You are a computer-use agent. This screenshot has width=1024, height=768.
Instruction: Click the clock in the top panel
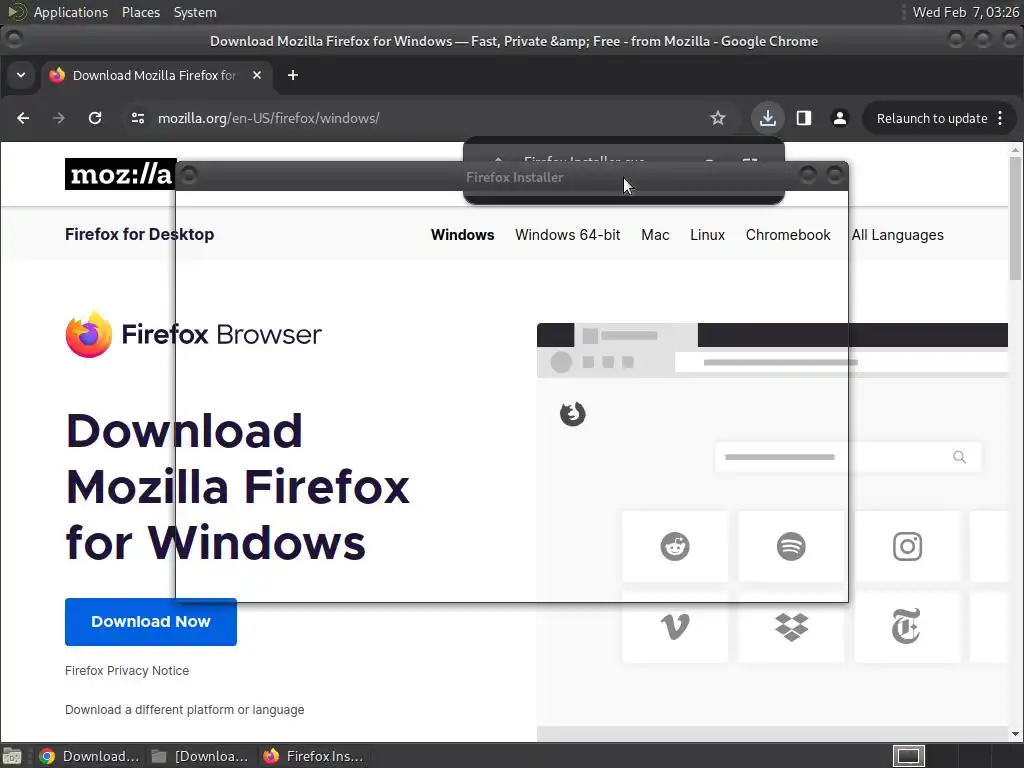point(965,12)
